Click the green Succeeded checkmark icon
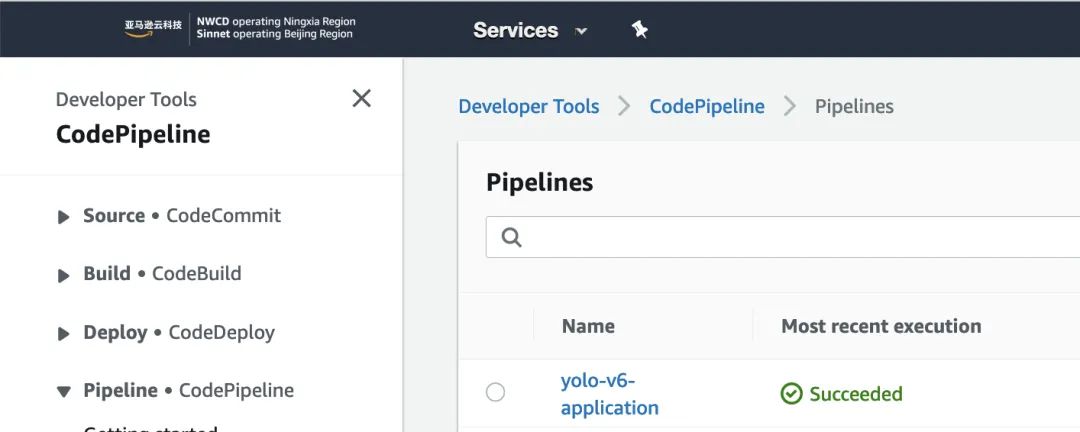The height and width of the screenshot is (432, 1080). [x=791, y=394]
